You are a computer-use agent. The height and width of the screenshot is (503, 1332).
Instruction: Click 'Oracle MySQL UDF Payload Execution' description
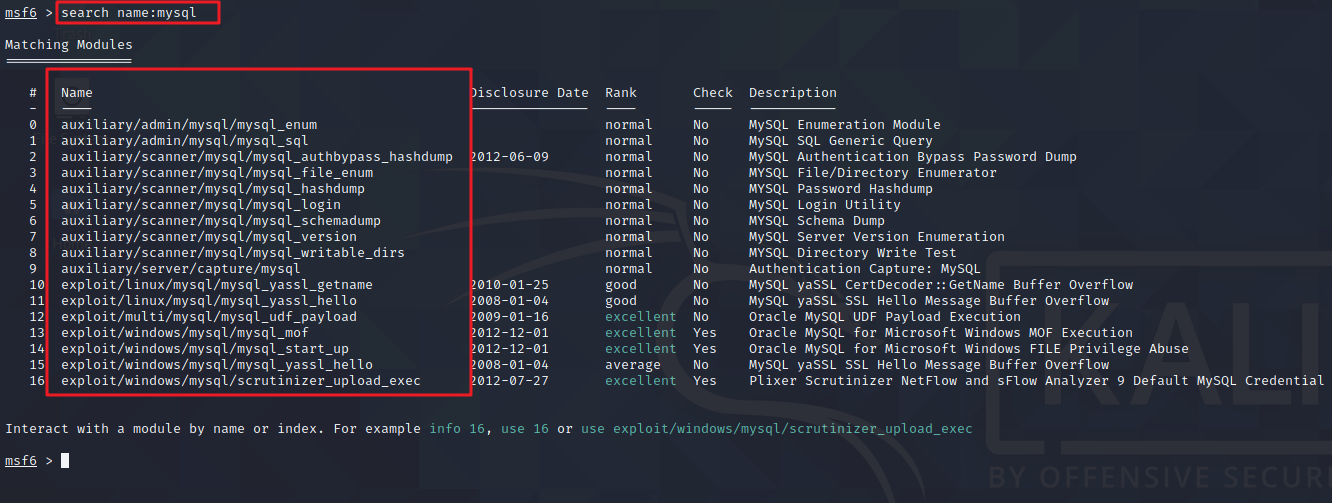pos(885,317)
